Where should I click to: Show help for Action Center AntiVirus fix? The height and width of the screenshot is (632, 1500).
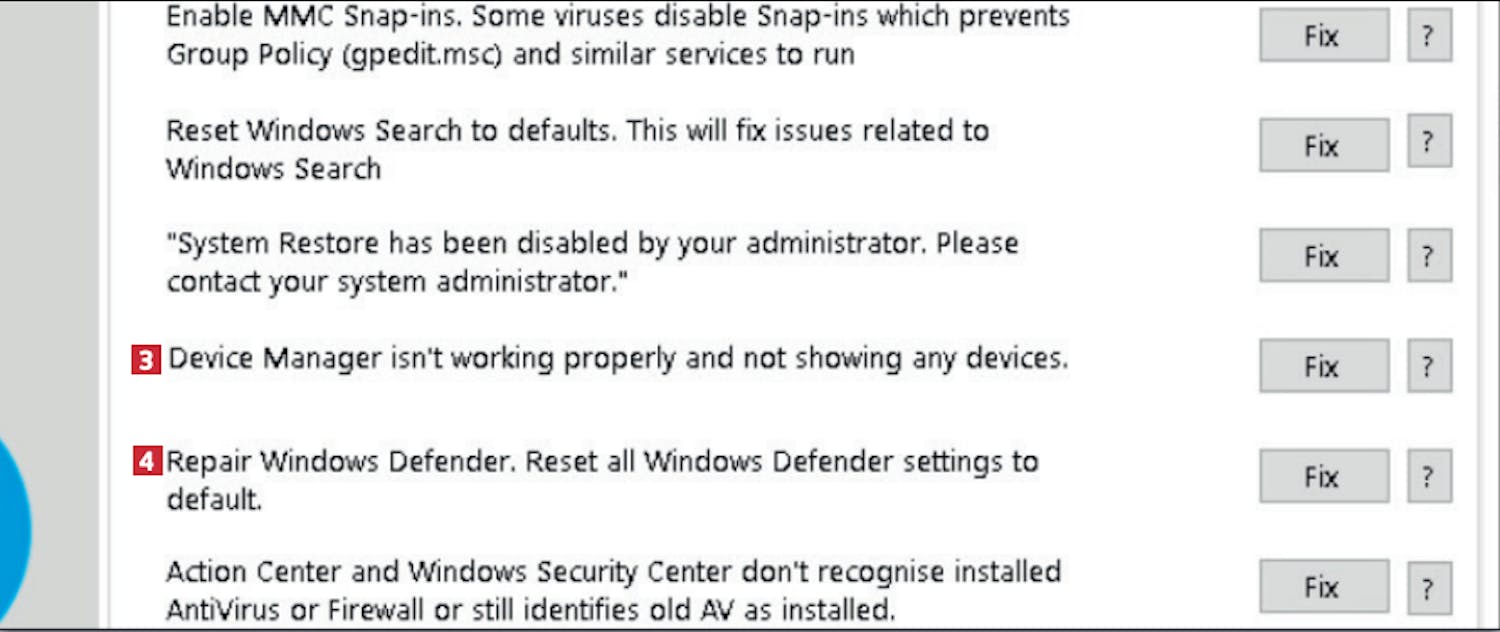click(x=1429, y=586)
